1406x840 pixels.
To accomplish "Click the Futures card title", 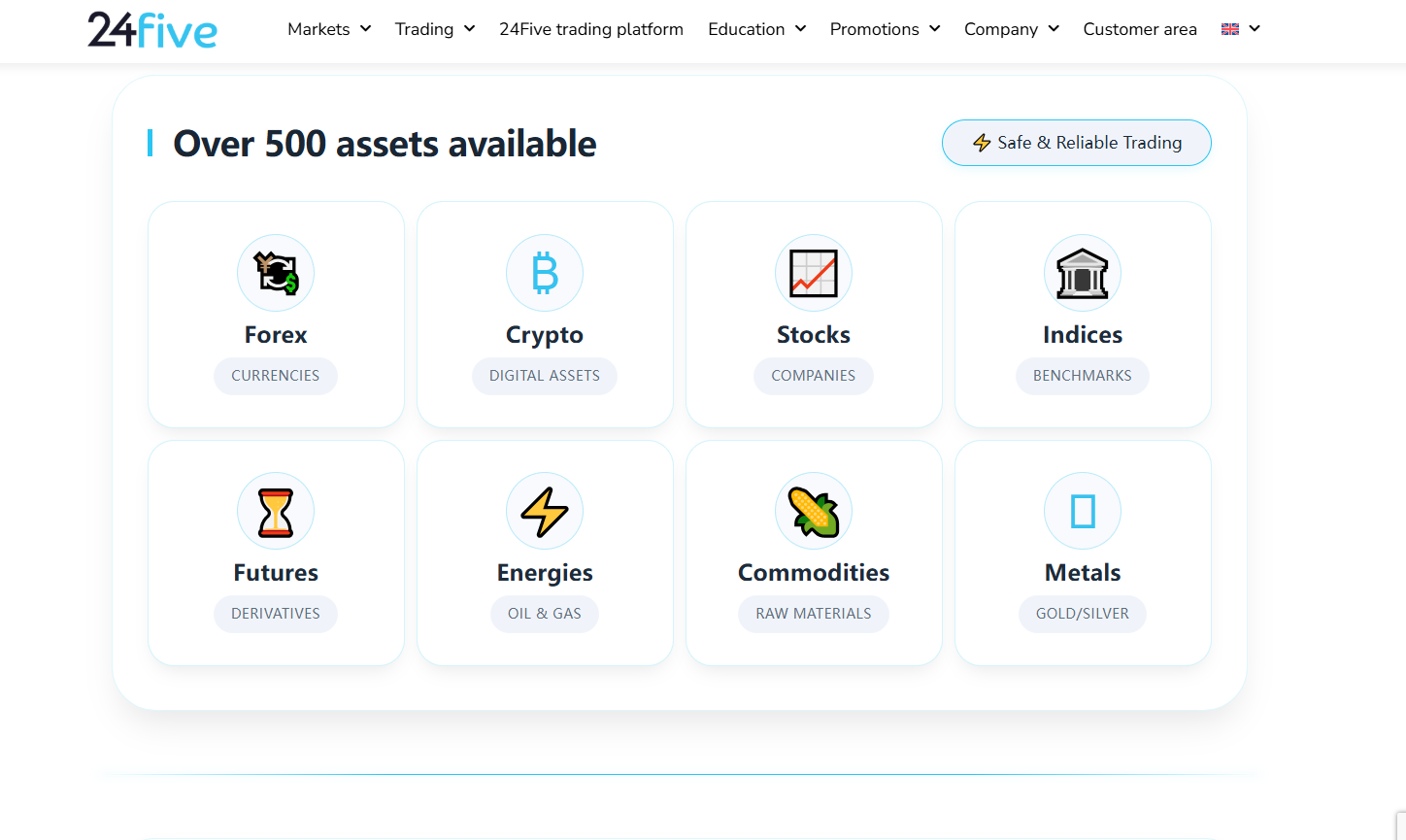I will click(276, 573).
